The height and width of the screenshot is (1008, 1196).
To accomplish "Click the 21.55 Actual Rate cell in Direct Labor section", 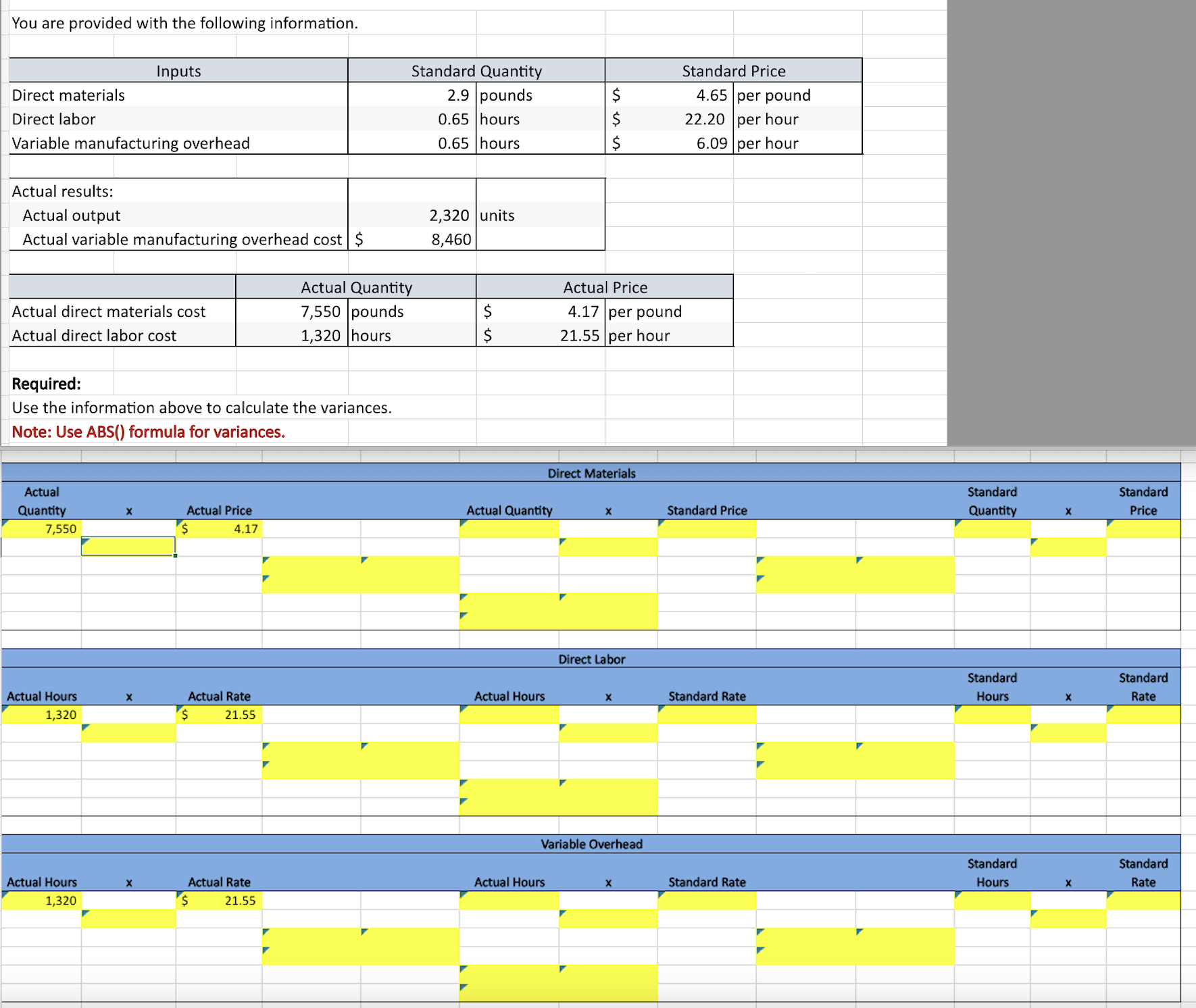I will pyautogui.click(x=219, y=714).
